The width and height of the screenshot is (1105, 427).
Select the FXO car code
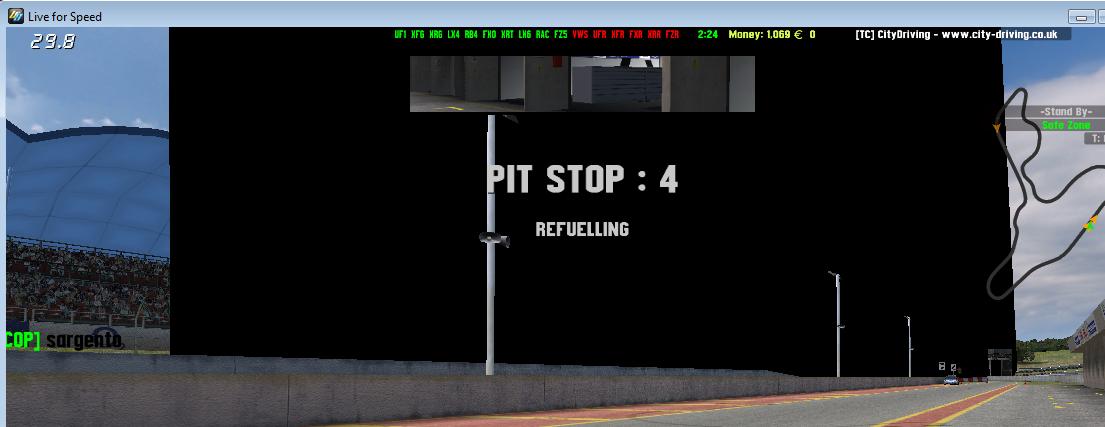click(x=489, y=34)
